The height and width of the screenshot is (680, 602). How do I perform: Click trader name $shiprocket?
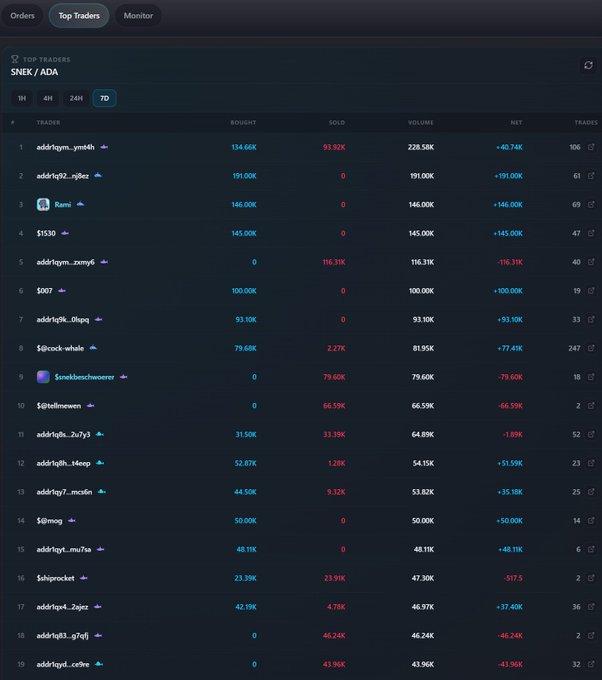coord(56,579)
